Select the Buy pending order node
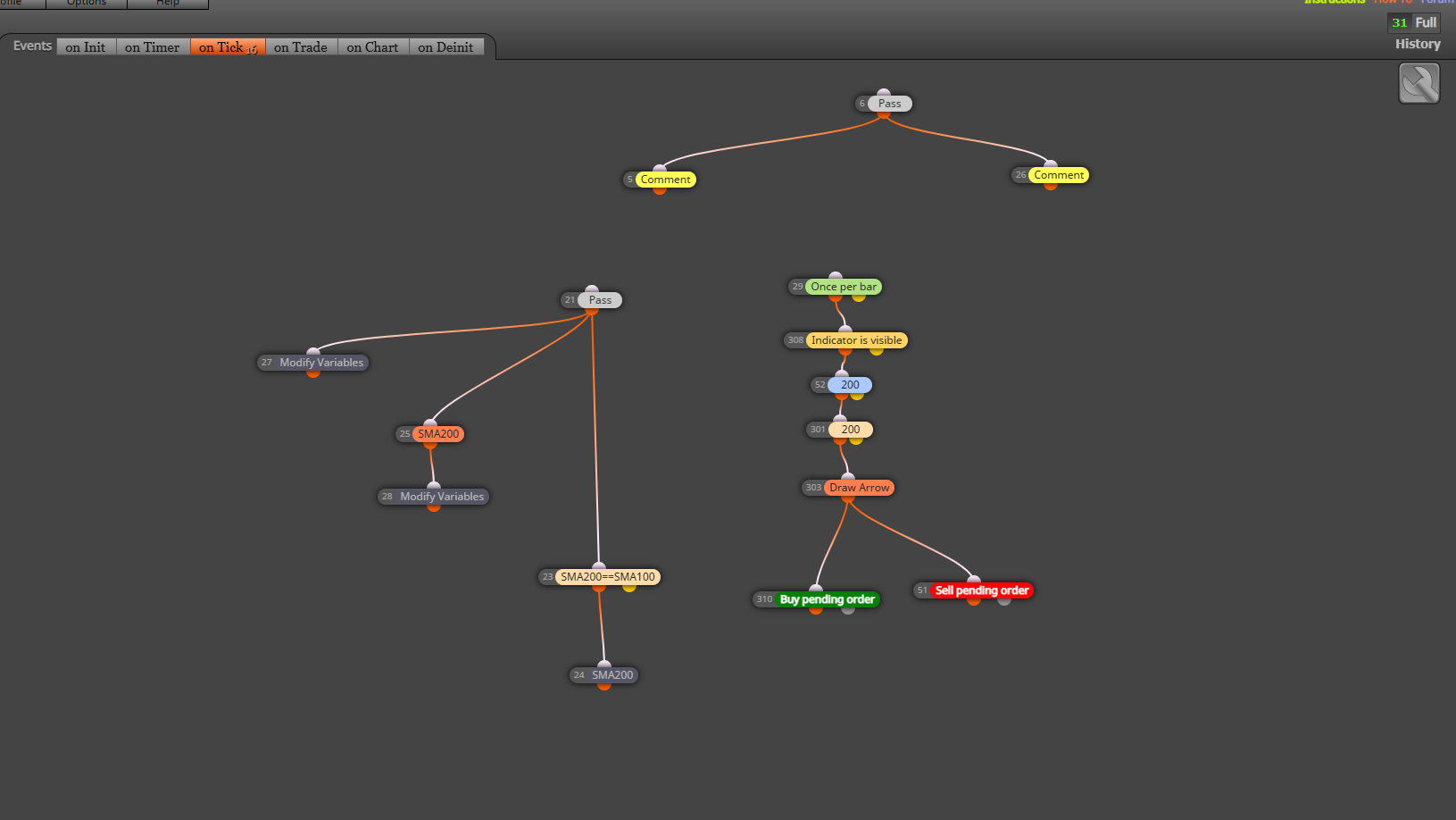Image resolution: width=1456 pixels, height=820 pixels. point(828,599)
